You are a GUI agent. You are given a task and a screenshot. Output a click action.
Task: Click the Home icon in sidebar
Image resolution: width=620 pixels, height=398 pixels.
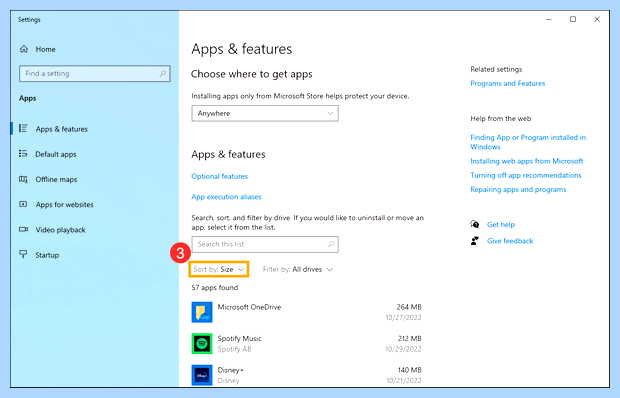tap(24, 49)
